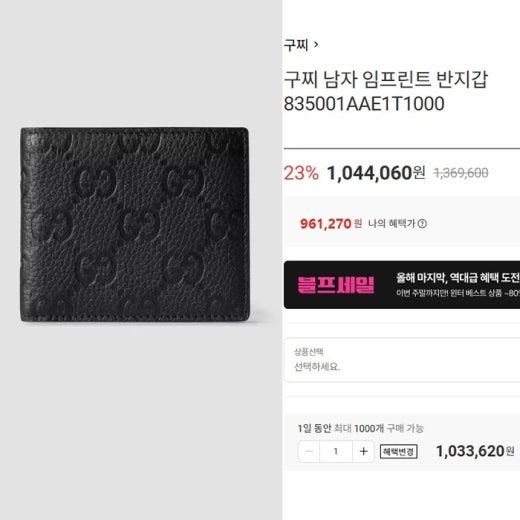Click the total price 1,033,620원
This screenshot has height=520, width=520.
pyautogui.click(x=475, y=451)
